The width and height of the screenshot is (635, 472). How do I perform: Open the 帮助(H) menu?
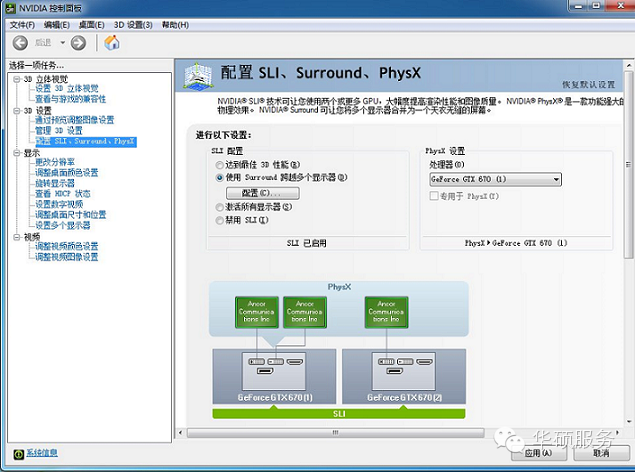coord(175,25)
